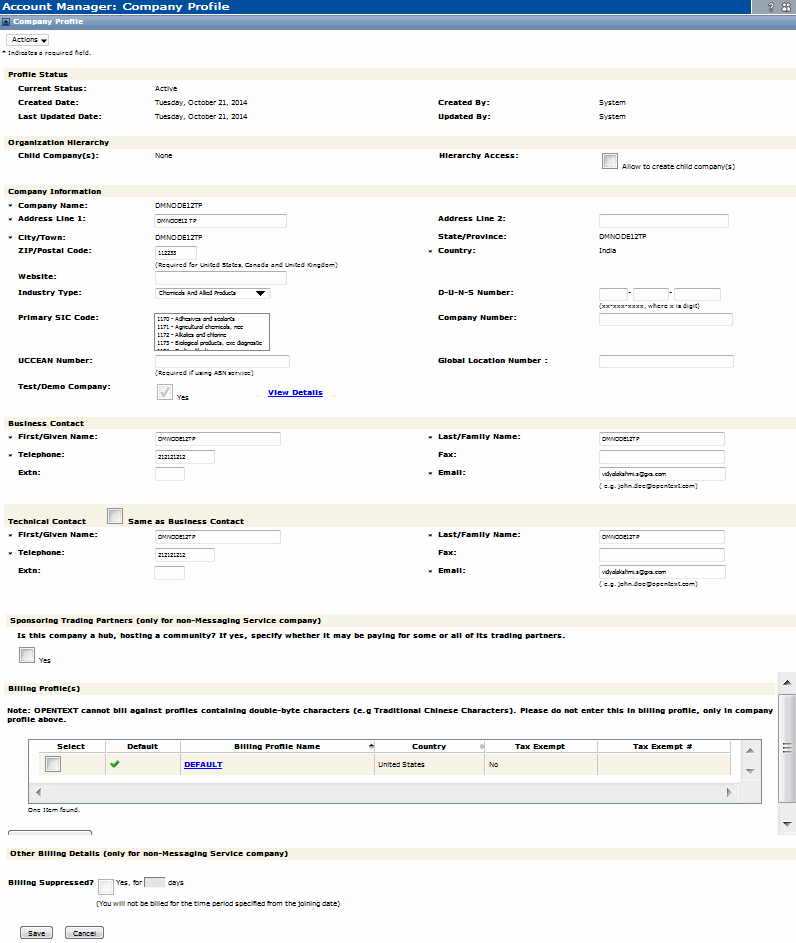This screenshot has width=796, height=943.
Task: Select the DEFAULT billing profile row checkbox
Action: [x=53, y=764]
